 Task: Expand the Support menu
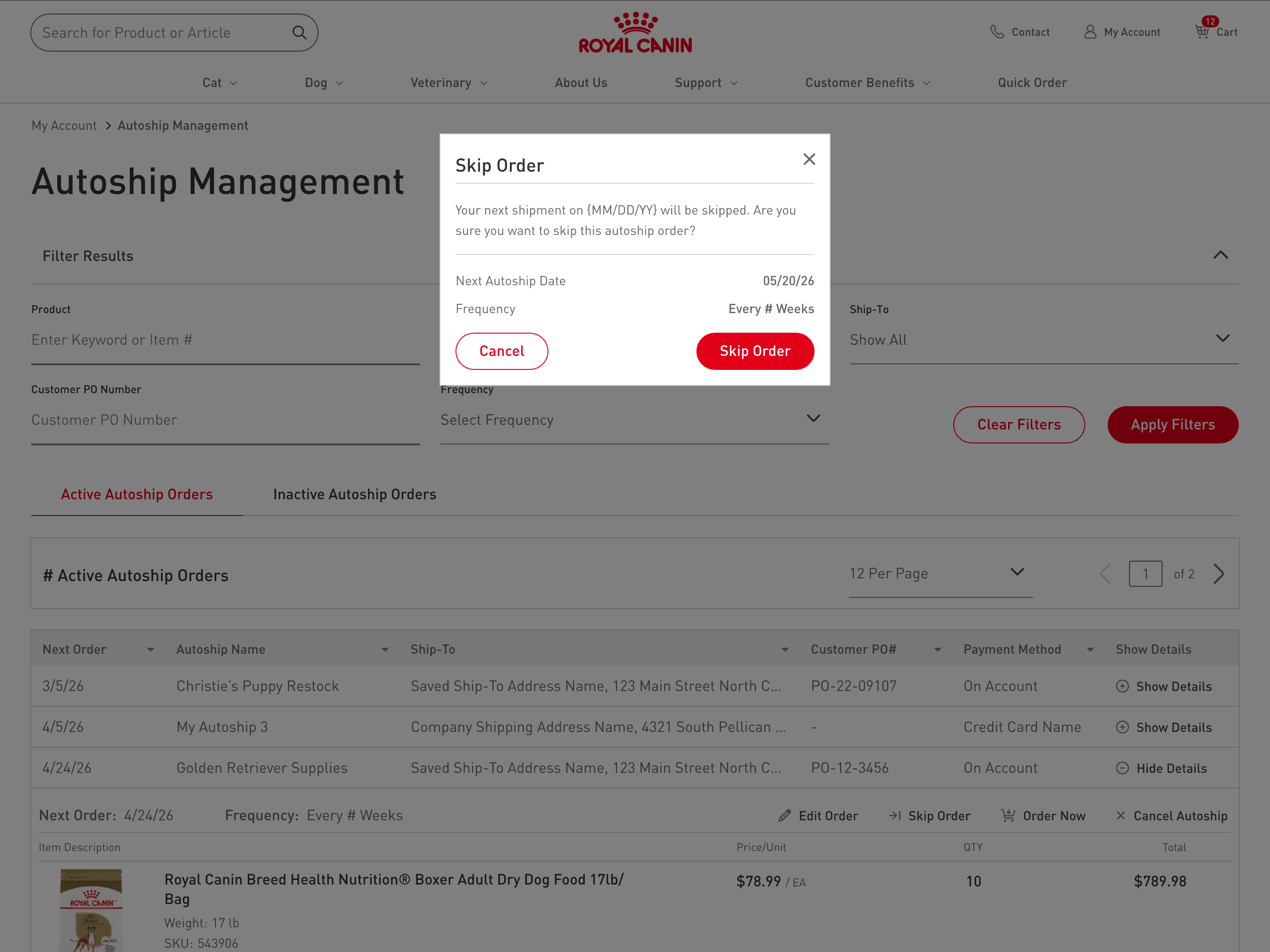(x=706, y=83)
